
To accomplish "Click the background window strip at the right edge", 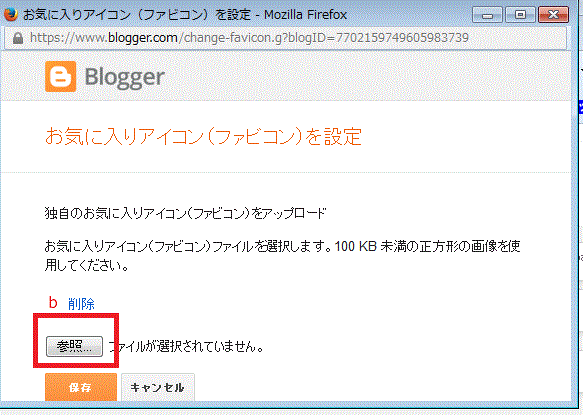I will [x=579, y=208].
